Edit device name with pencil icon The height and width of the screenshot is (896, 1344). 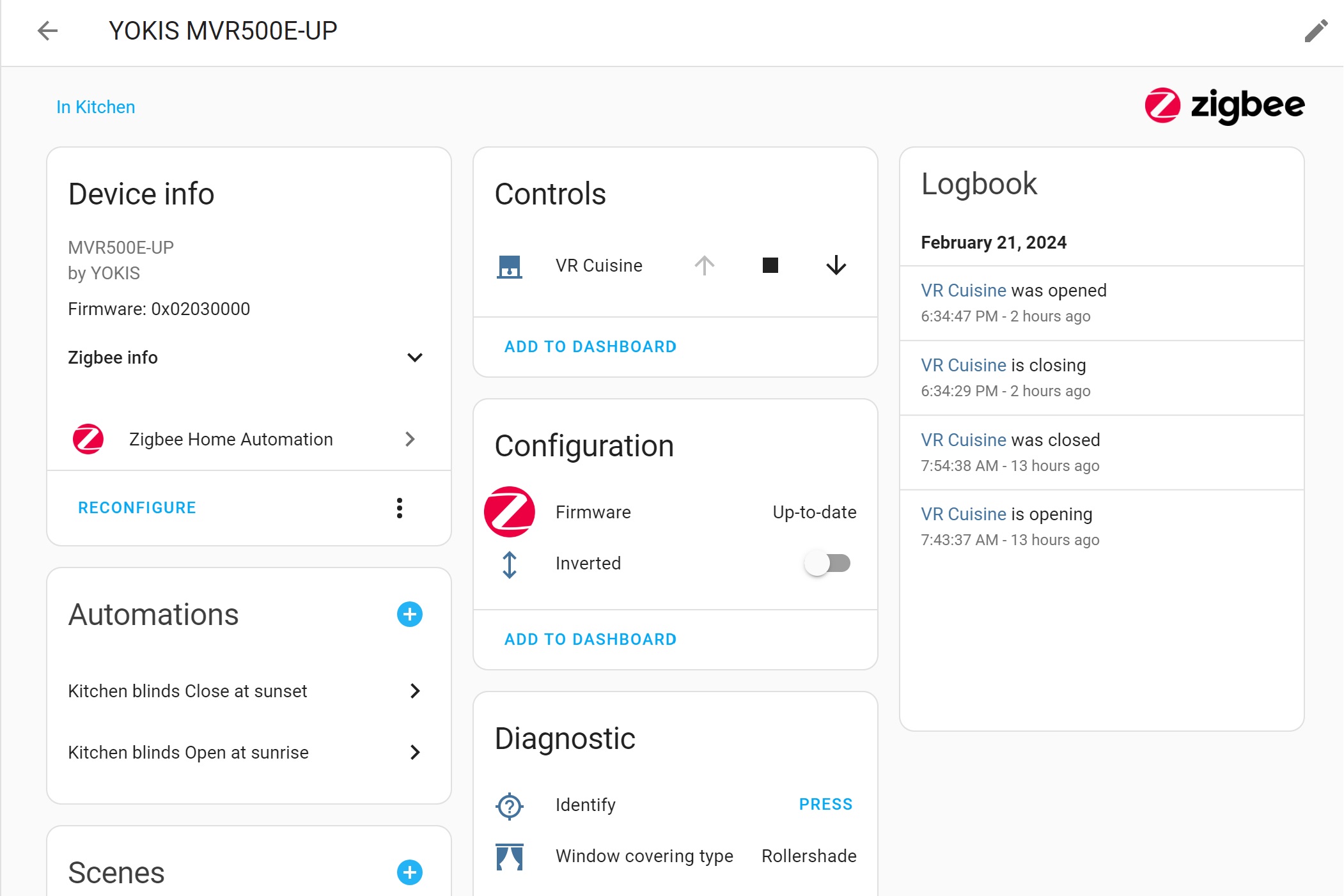pos(1316,31)
